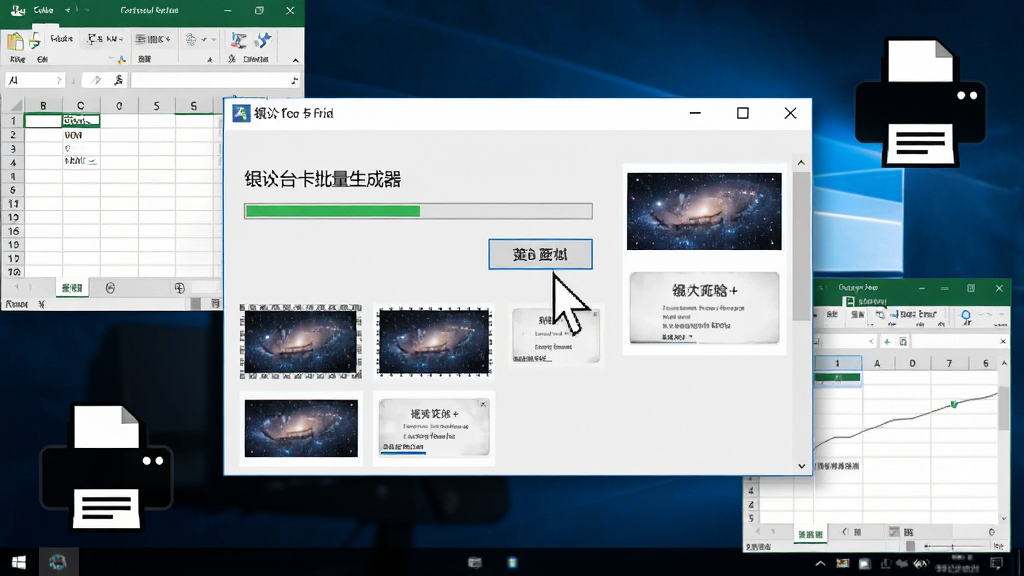1024x576 pixels.
Task: Click the green filled cell in right Excel
Action: (x=837, y=377)
